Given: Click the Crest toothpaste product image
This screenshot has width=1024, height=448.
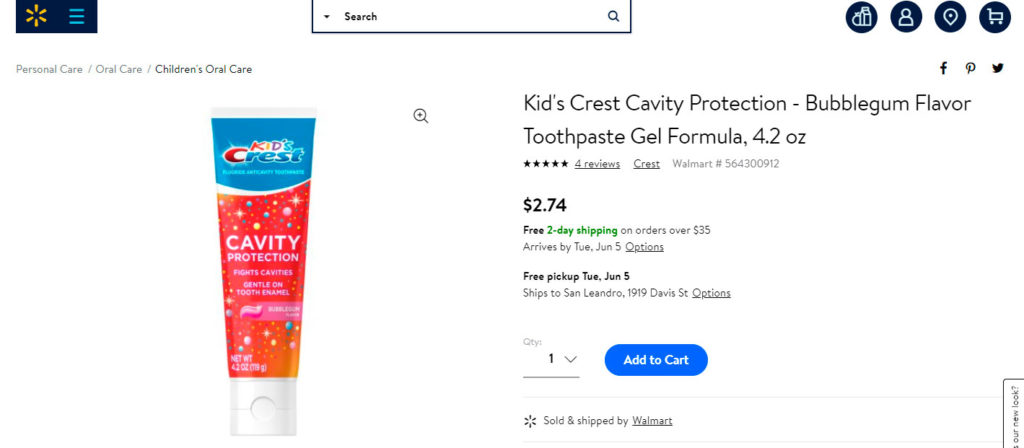Looking at the screenshot, I should (x=264, y=270).
